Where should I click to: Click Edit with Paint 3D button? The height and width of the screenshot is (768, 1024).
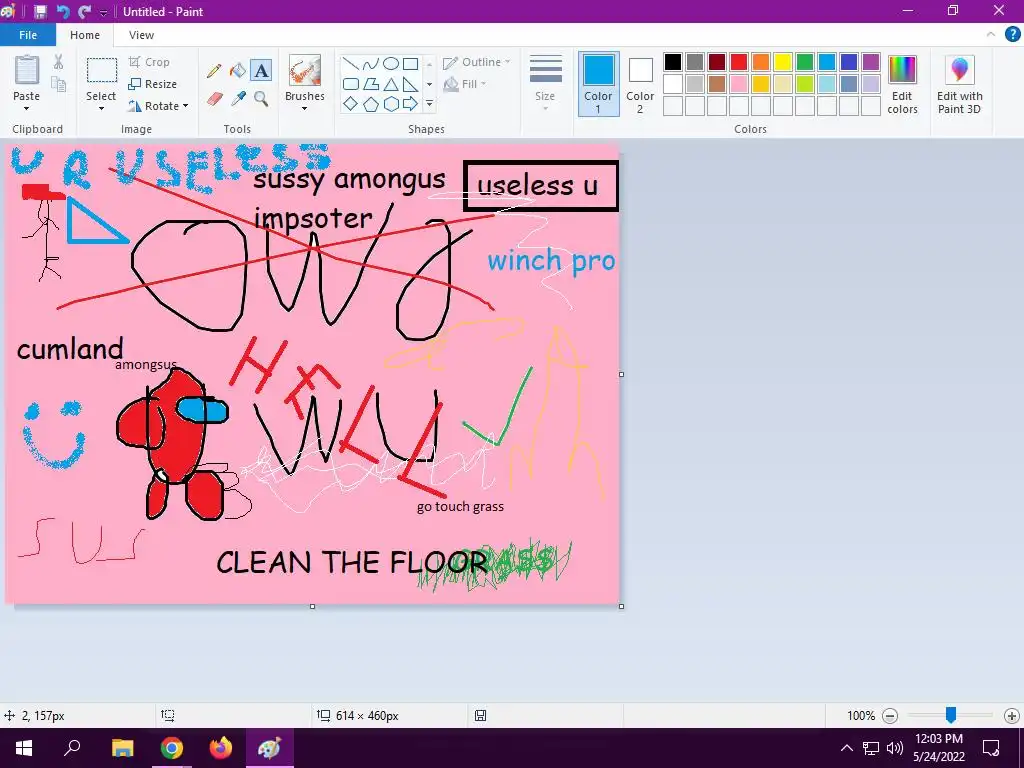959,85
